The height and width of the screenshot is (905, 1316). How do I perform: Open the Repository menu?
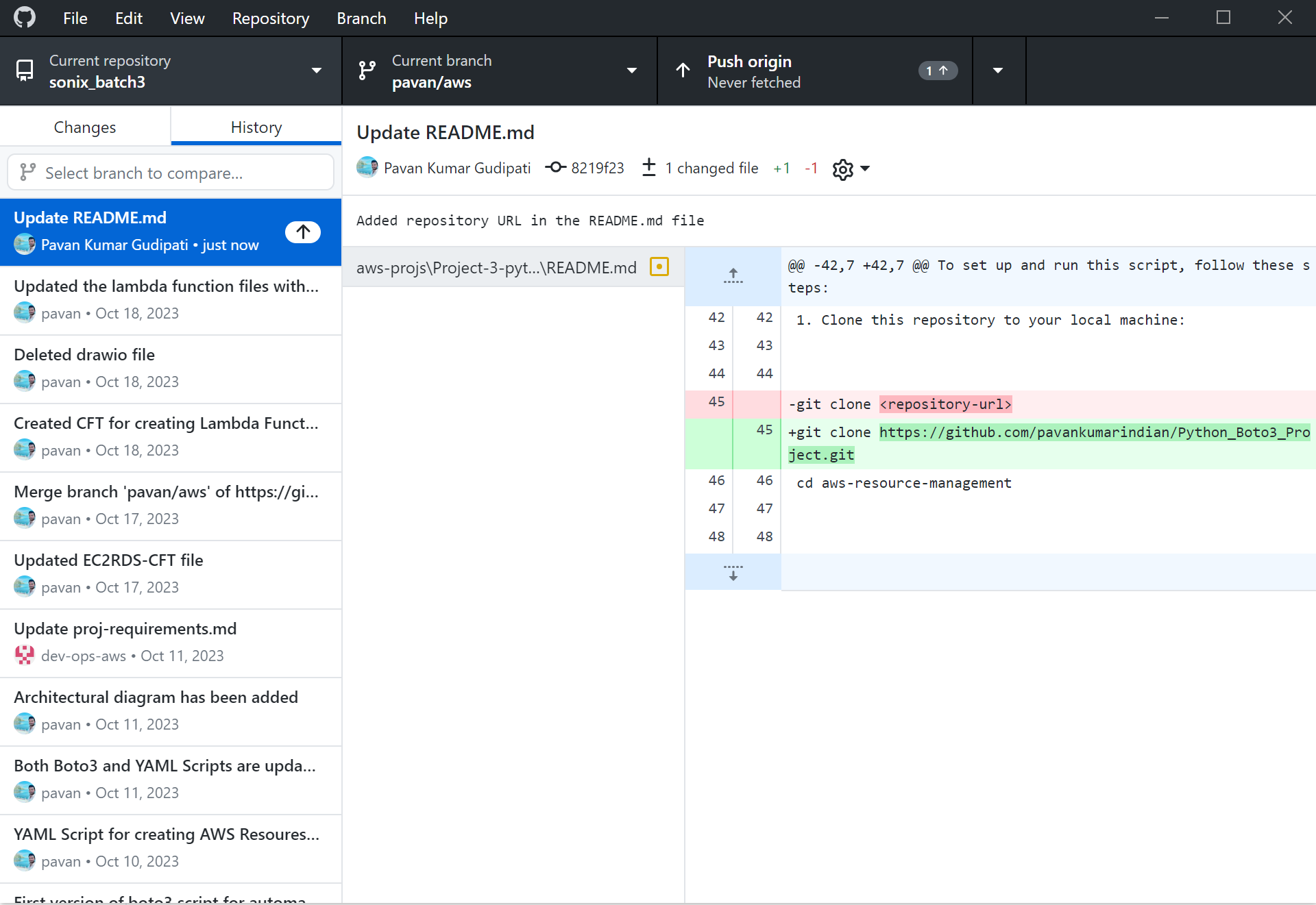tap(270, 18)
